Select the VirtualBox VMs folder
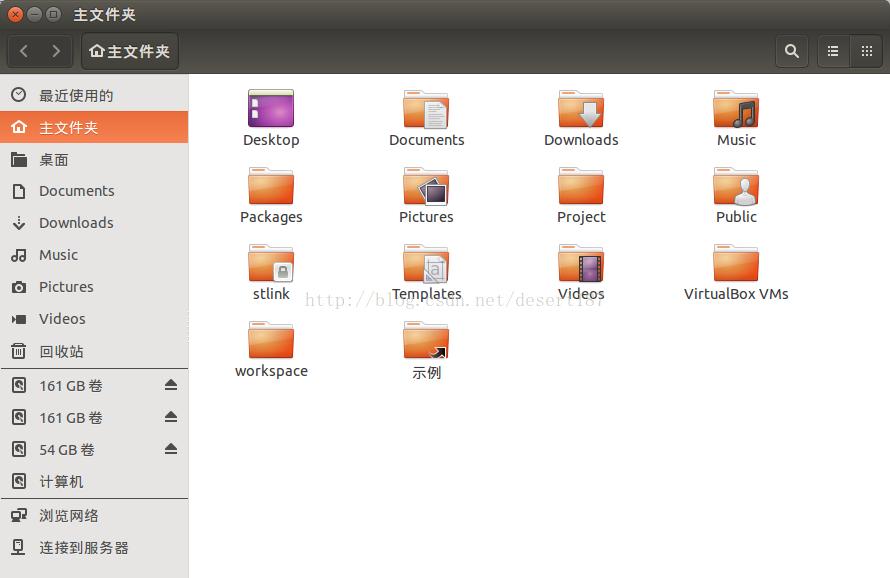 (x=736, y=265)
